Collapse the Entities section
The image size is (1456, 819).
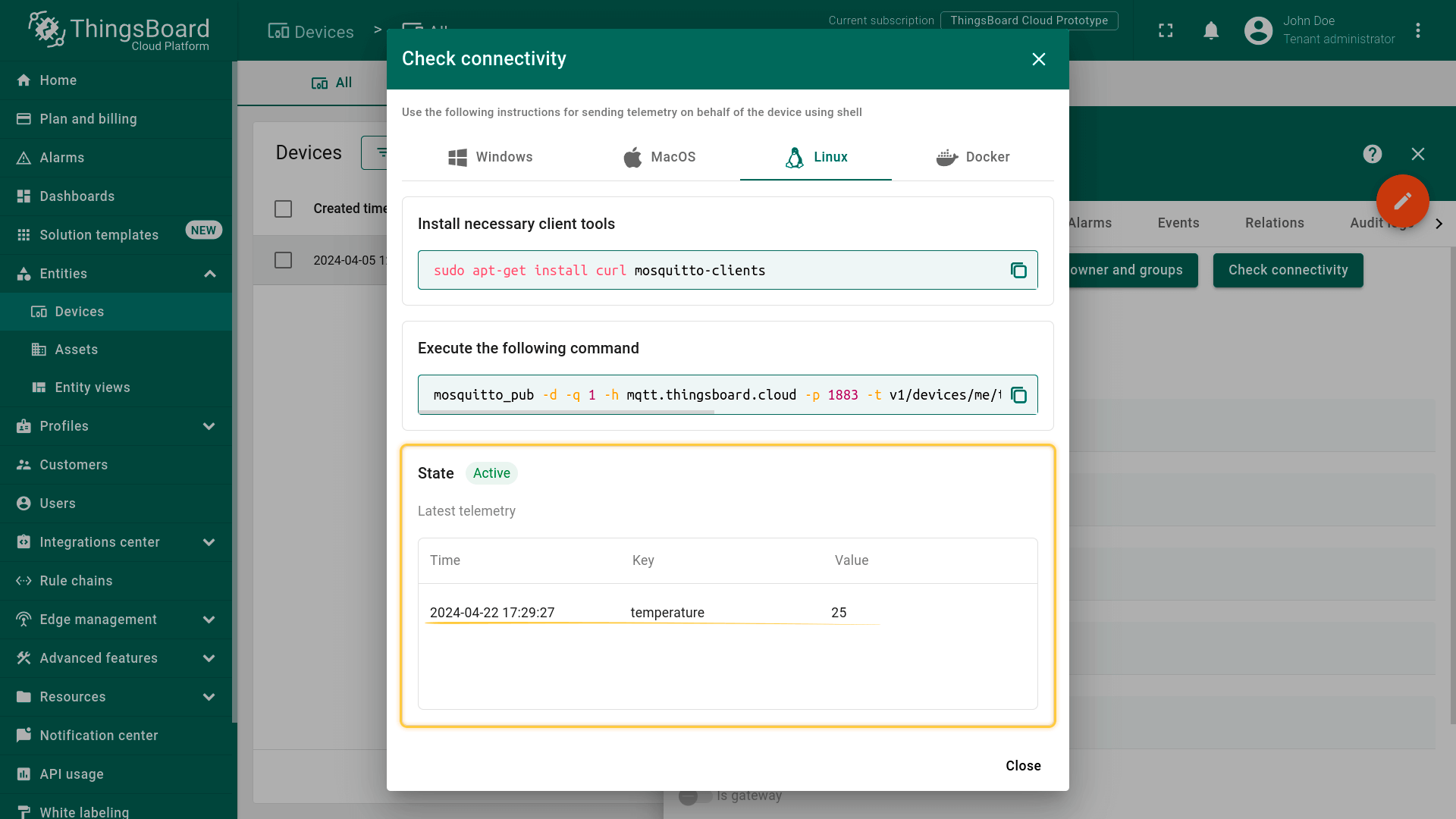(209, 274)
